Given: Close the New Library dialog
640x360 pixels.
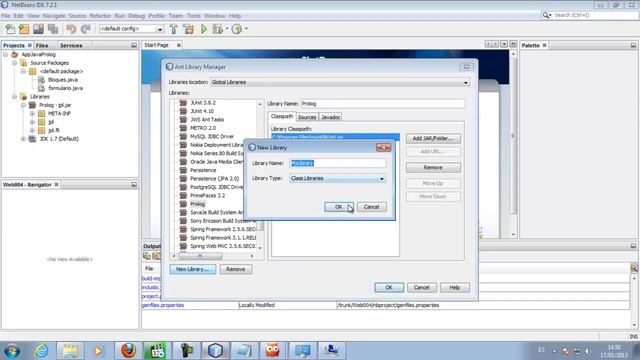Looking at the screenshot, I should 384,147.
